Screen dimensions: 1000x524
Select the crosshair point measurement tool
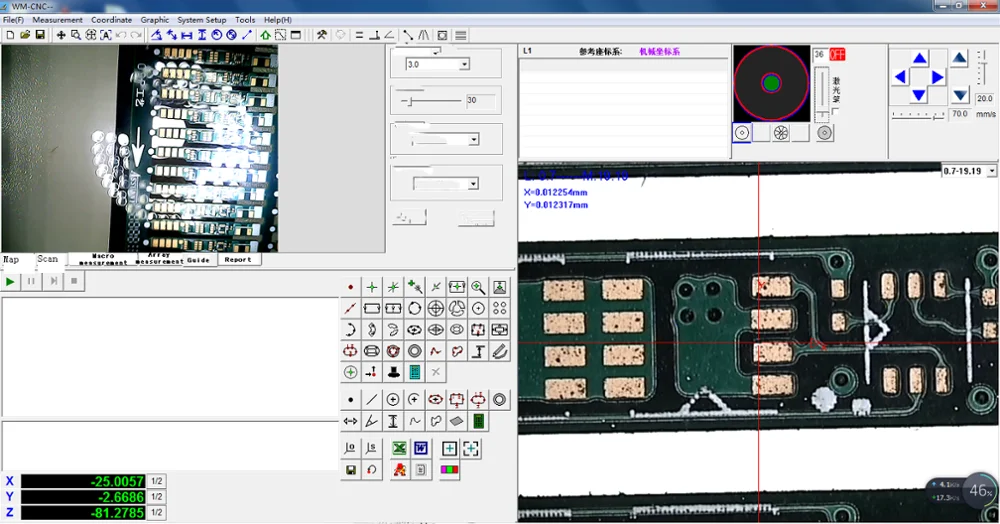(372, 287)
